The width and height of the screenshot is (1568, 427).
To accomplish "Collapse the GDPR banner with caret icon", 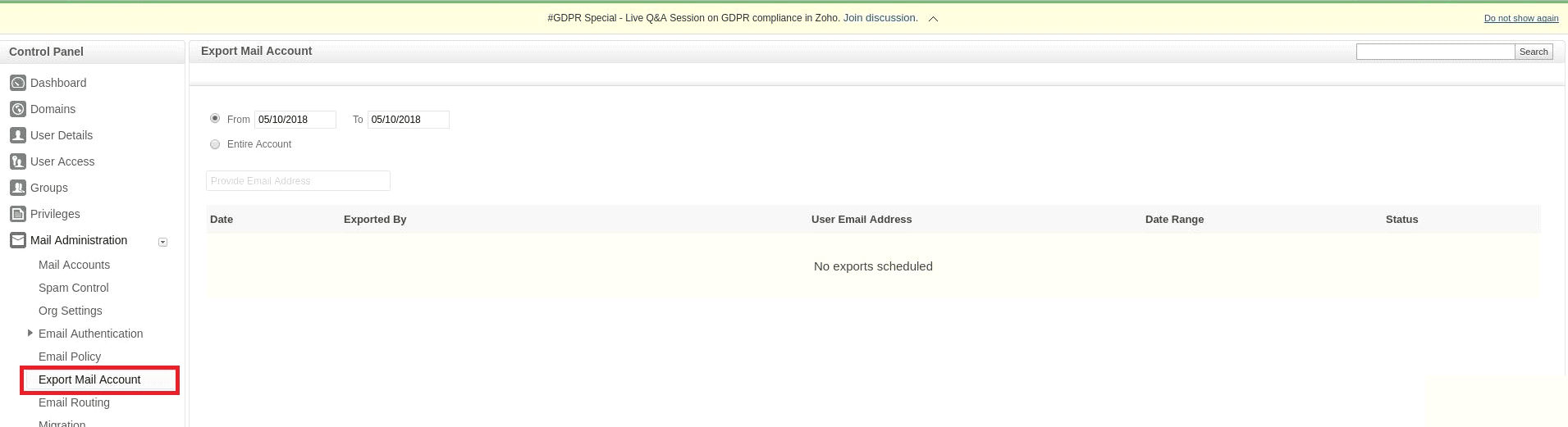I will (x=933, y=19).
